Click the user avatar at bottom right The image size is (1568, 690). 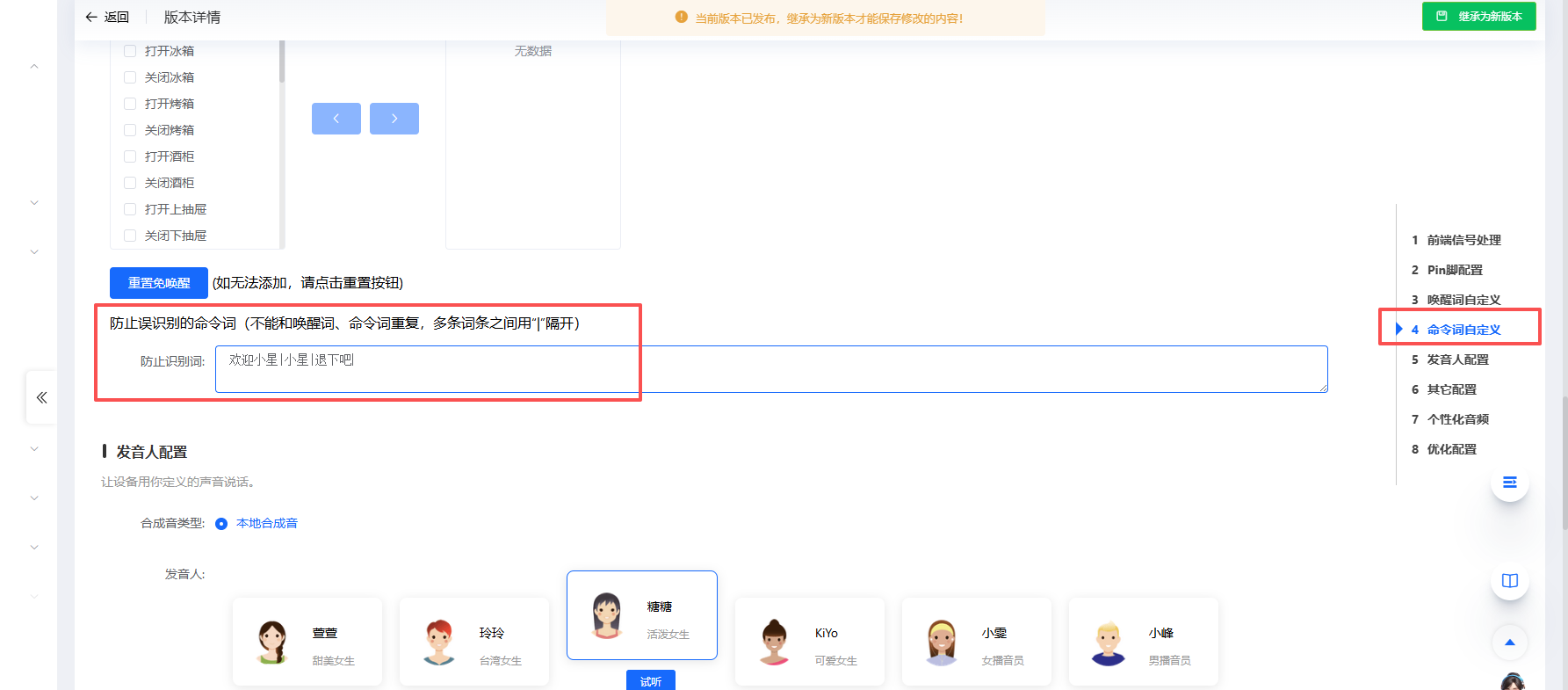coord(1513,682)
